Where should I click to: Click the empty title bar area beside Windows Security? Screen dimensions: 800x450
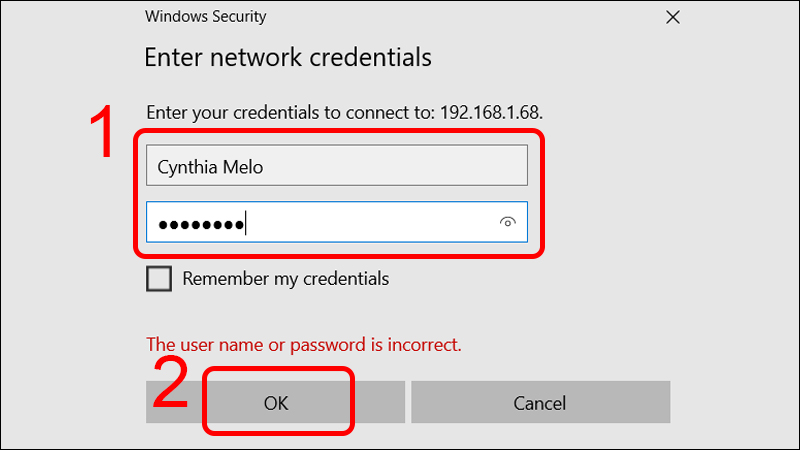coord(450,17)
